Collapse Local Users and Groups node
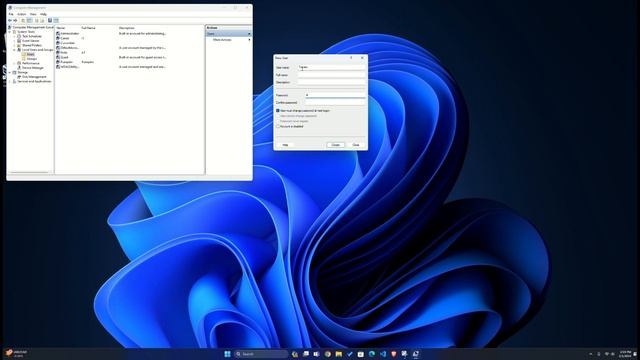The height and width of the screenshot is (360, 640). pyautogui.click(x=14, y=50)
